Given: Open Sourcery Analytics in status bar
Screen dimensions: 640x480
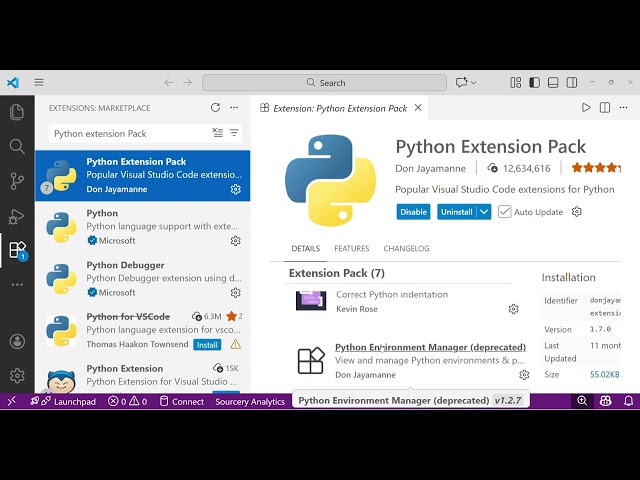Looking at the screenshot, I should pyautogui.click(x=250, y=401).
